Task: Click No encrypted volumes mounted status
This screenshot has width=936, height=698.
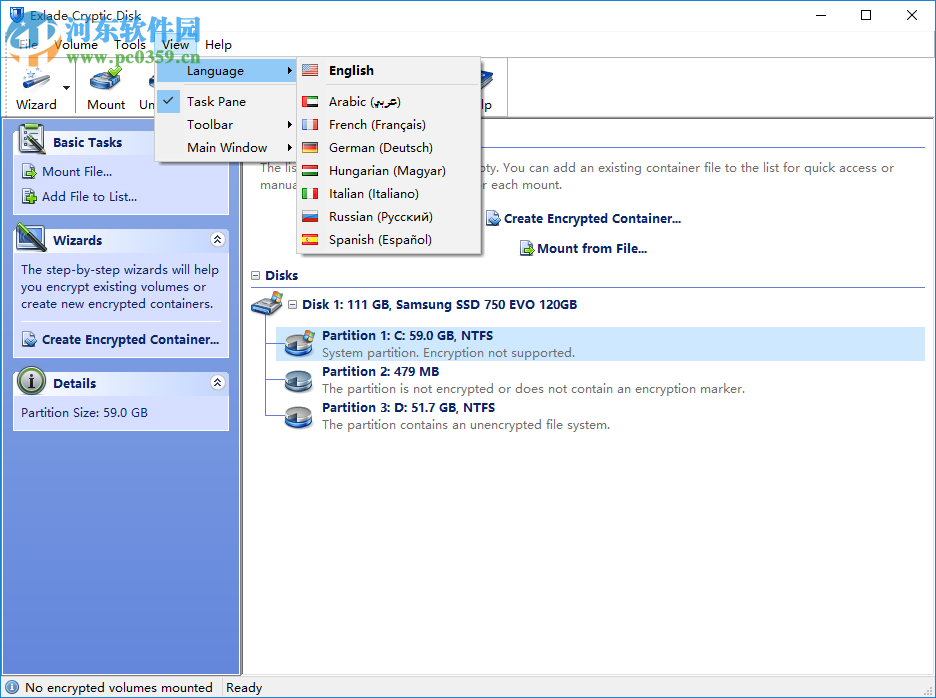Action: 119,687
